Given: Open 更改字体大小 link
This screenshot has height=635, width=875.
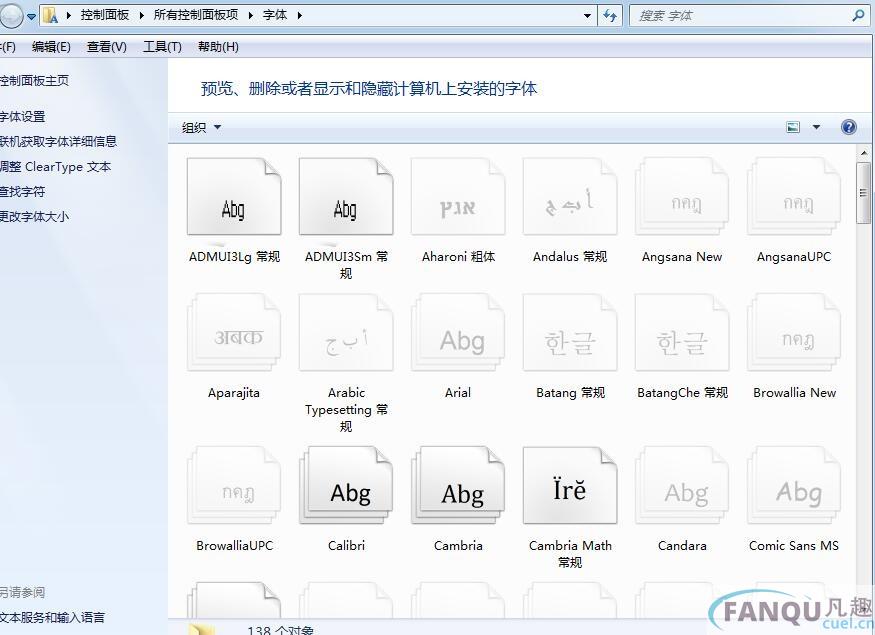Looking at the screenshot, I should click(34, 217).
